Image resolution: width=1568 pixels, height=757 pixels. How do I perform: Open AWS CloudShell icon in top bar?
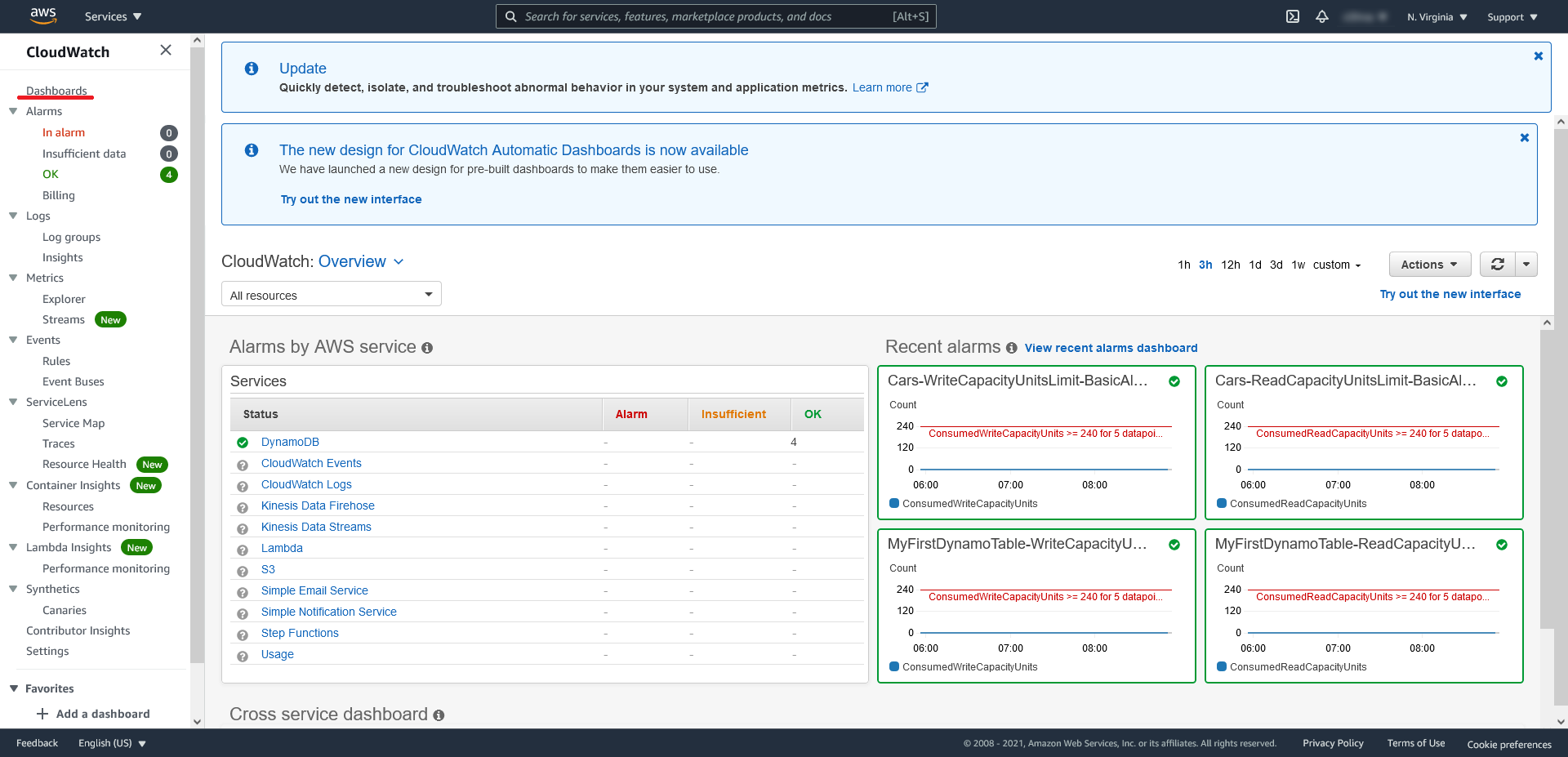coord(1293,16)
